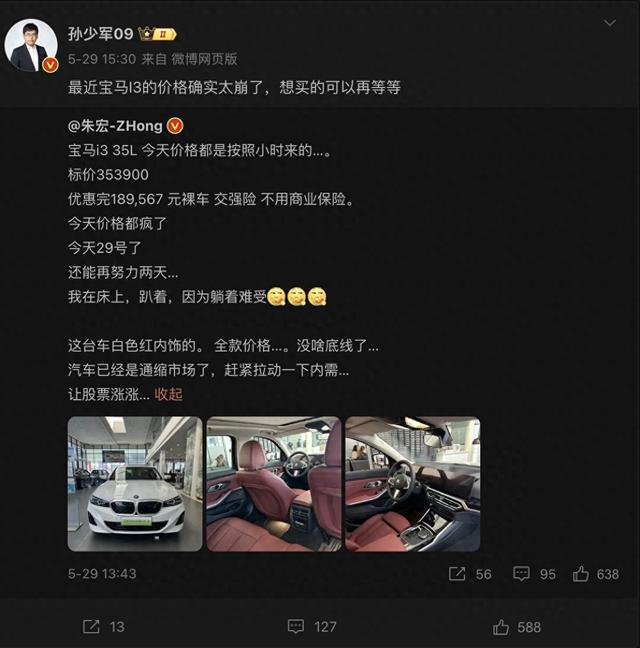Click the 5-29 13:43 original post timestamp
This screenshot has width=640, height=648.
102,574
